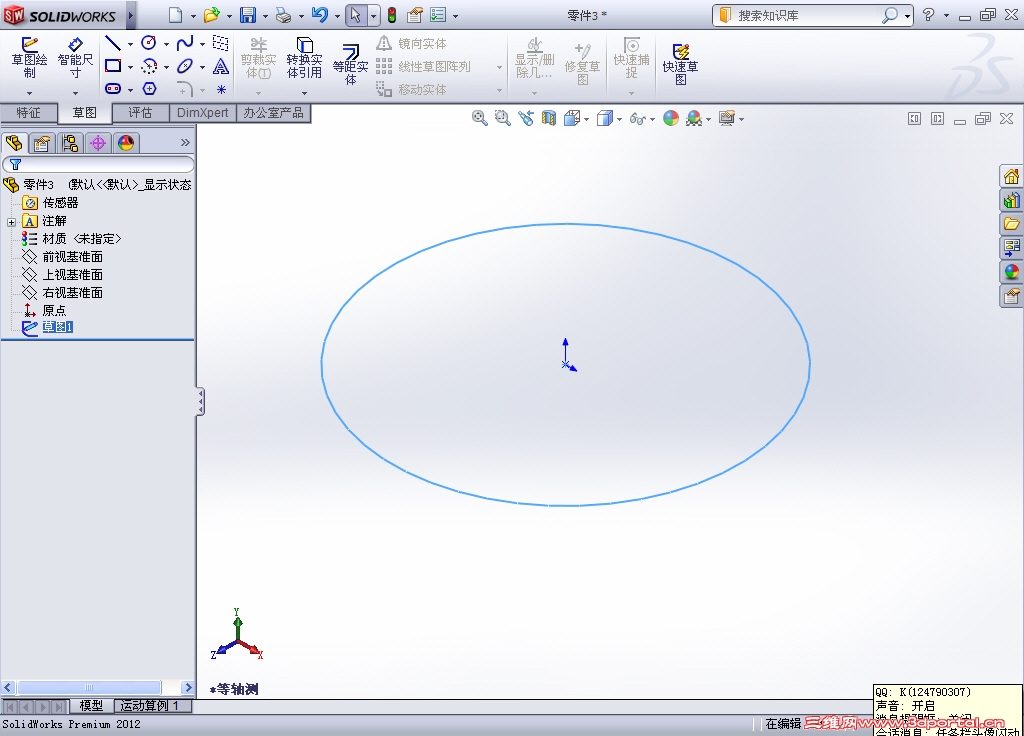
Task: Open the Line tool dropdown arrow
Action: pos(130,44)
